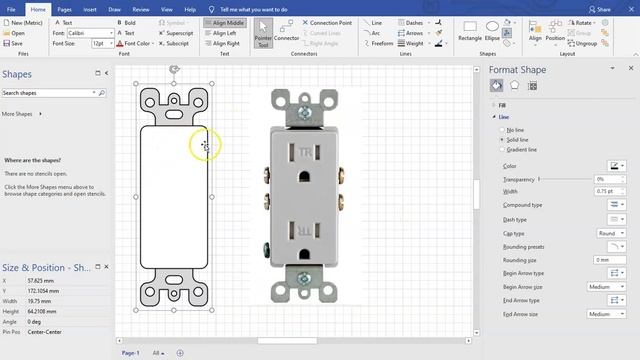640x360 pixels.
Task: Switch to the Draw ribbon tab
Action: 114,9
